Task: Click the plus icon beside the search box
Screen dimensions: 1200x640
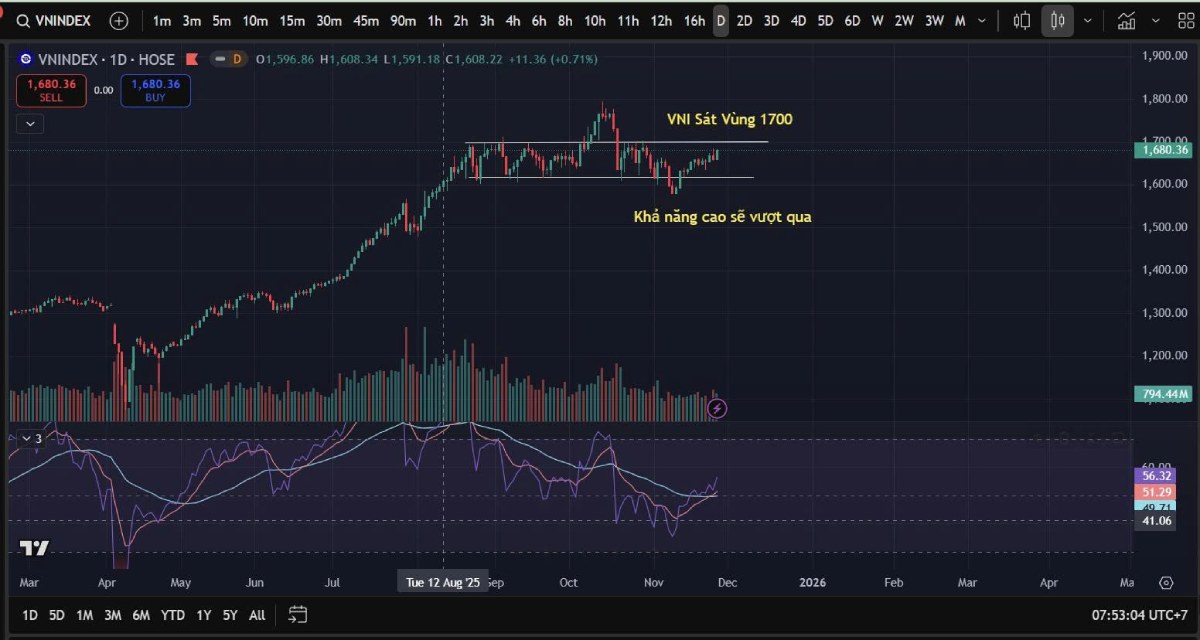Action: tap(118, 20)
